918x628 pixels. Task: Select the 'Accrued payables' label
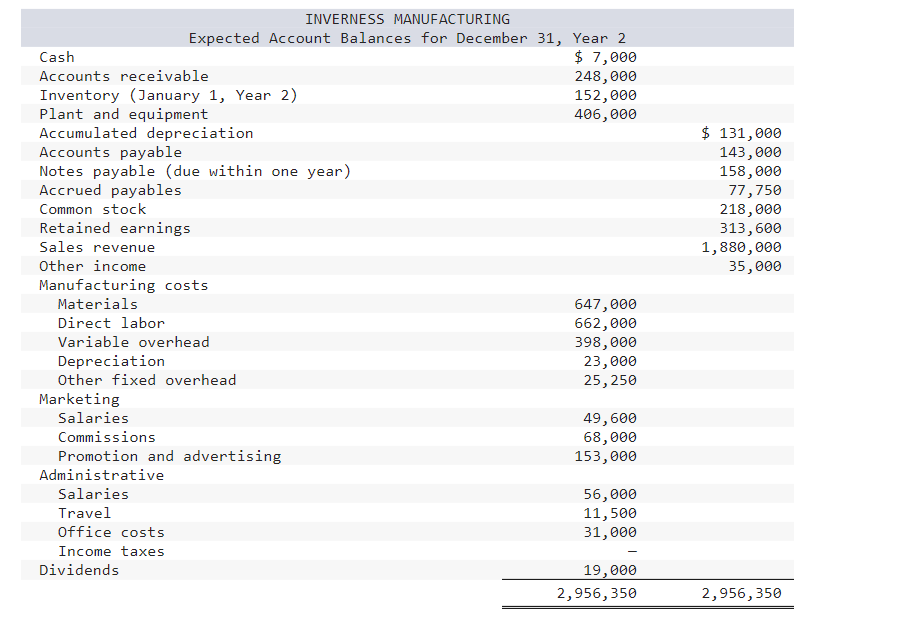click(111, 190)
